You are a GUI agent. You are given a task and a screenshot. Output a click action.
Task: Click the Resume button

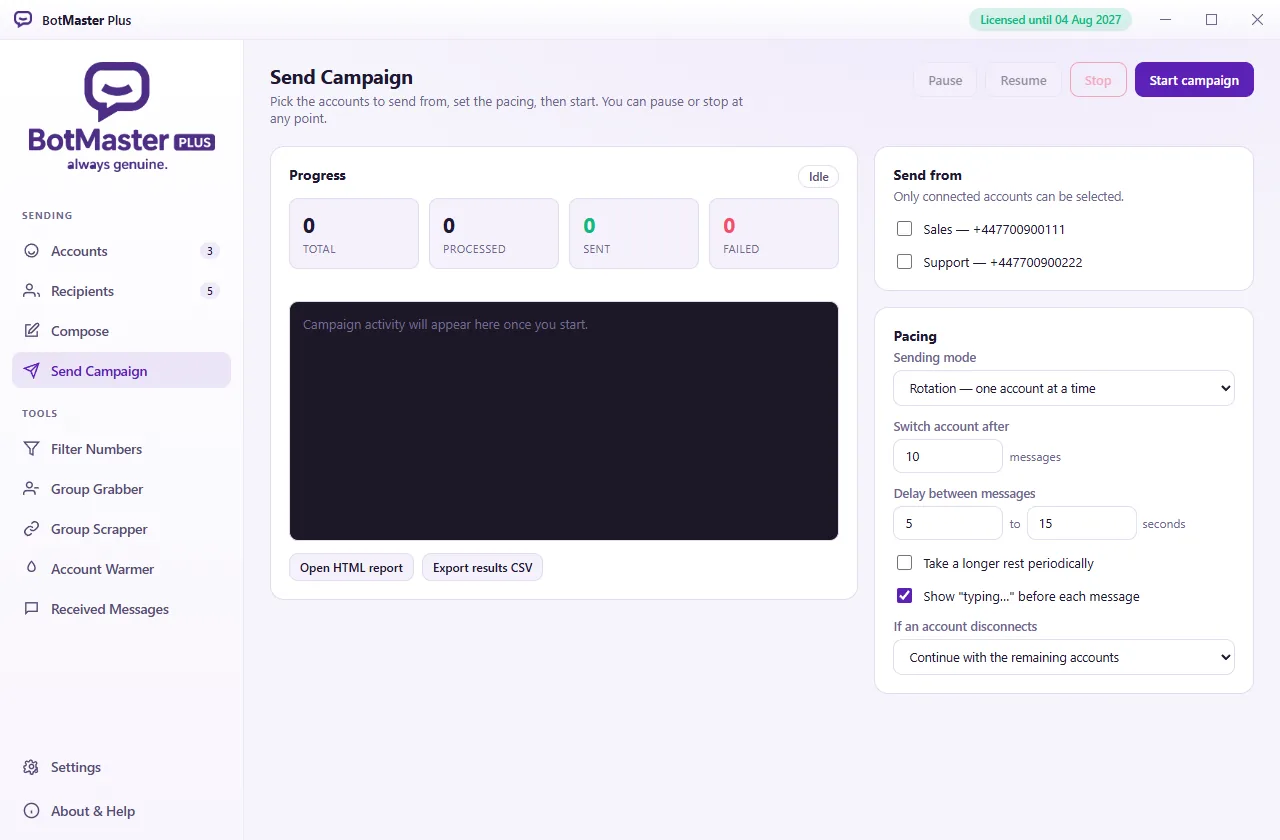1023,80
